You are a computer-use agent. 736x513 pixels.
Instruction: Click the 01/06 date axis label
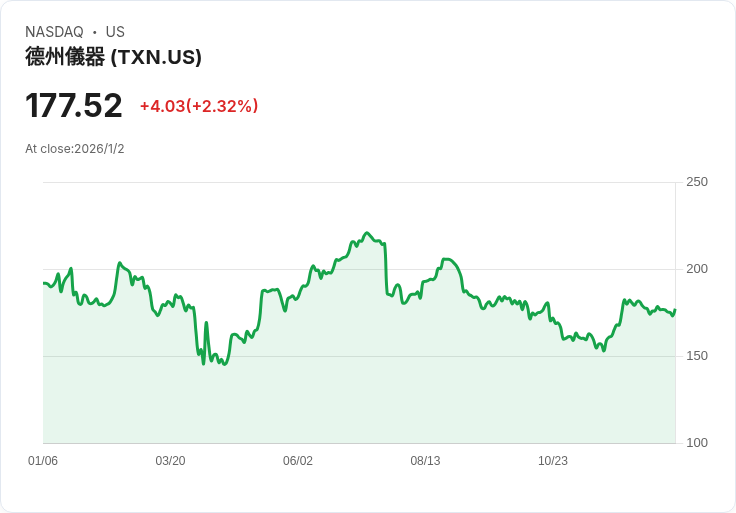(43, 461)
